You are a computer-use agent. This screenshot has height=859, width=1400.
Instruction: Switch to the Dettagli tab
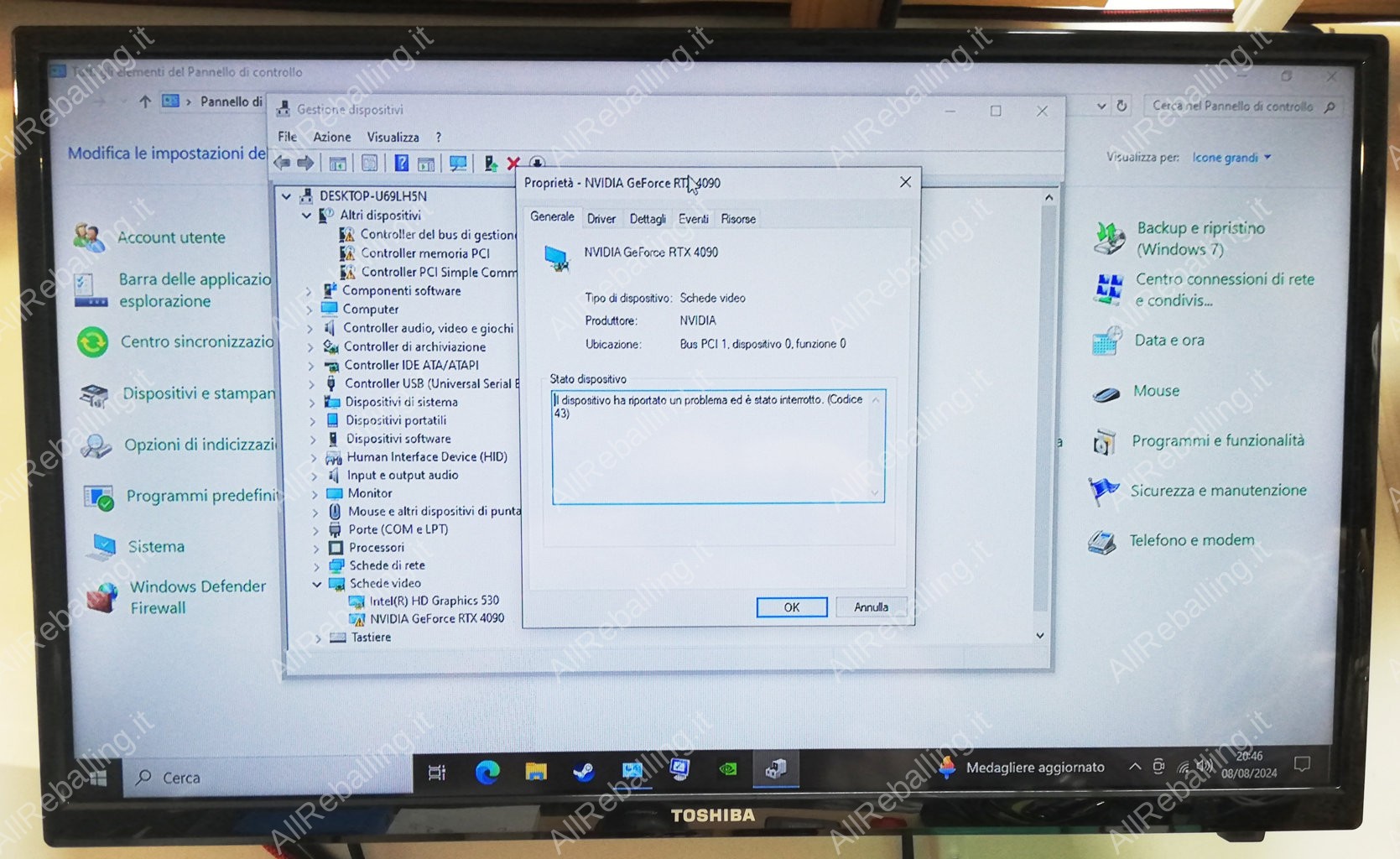(648, 219)
